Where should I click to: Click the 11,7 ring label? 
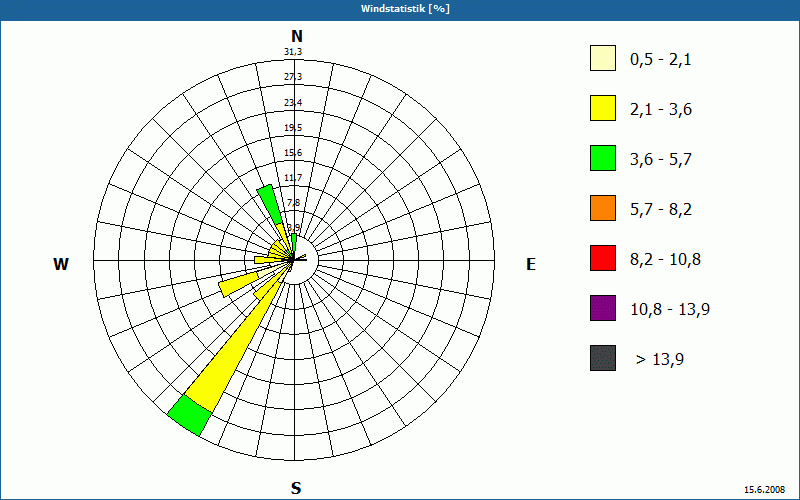(293, 178)
